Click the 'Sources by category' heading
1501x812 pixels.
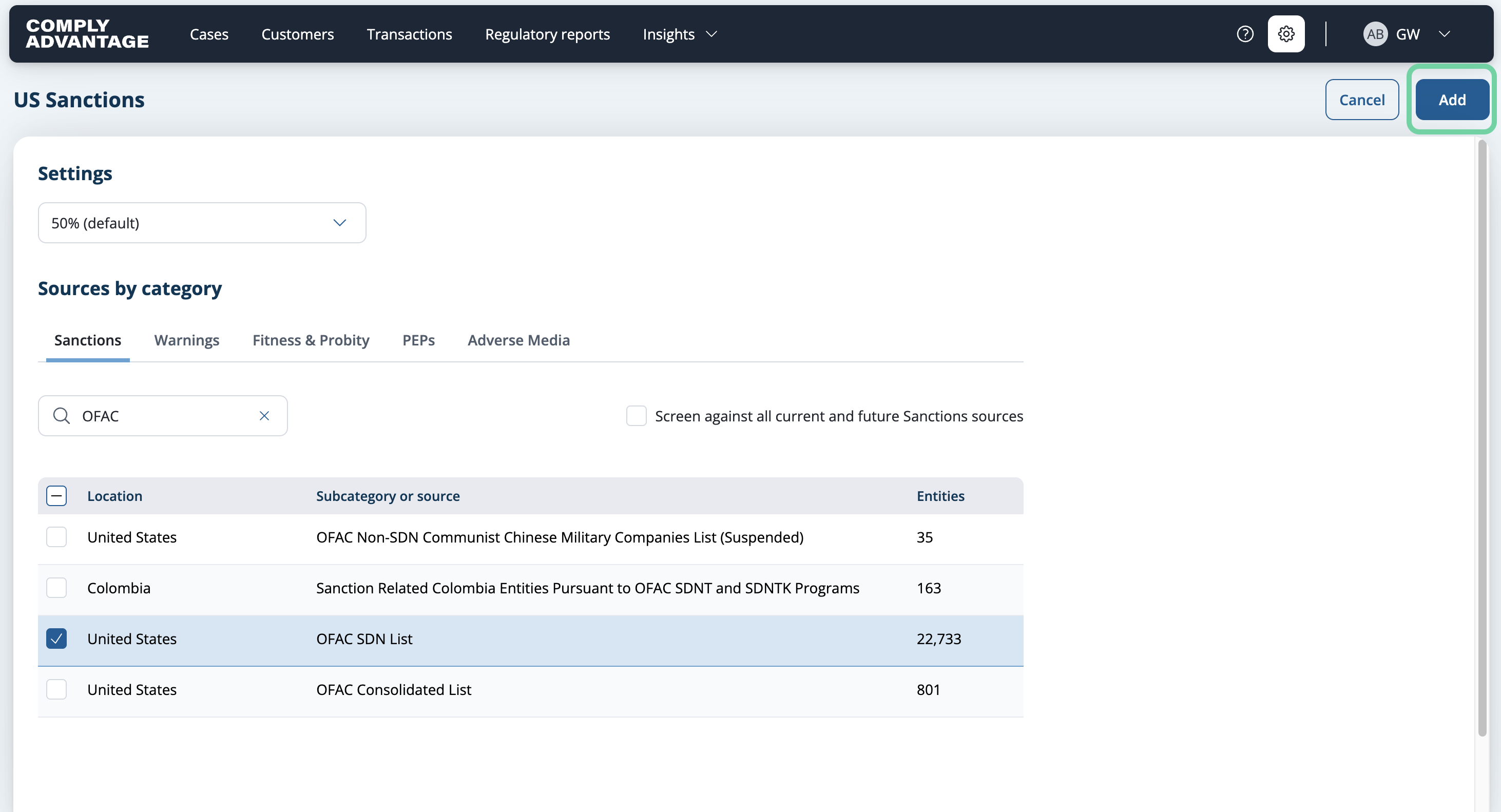pyautogui.click(x=130, y=289)
